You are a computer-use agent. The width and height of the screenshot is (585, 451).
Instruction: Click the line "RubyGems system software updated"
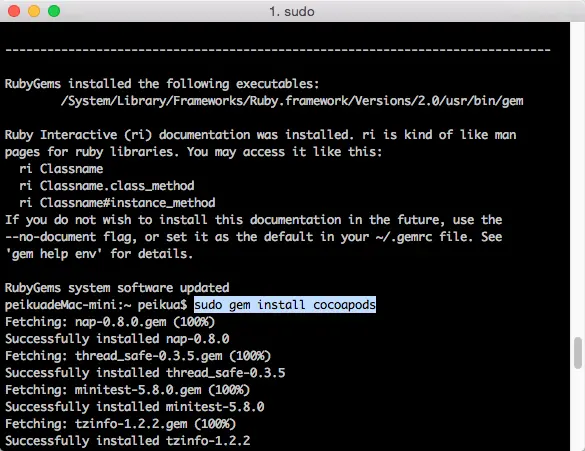(x=117, y=288)
